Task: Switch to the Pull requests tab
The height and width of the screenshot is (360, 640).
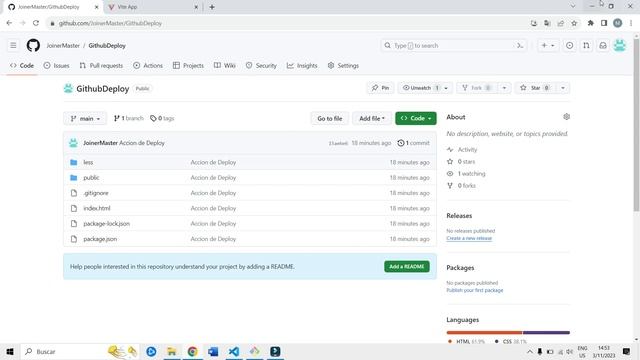Action: 101,65
